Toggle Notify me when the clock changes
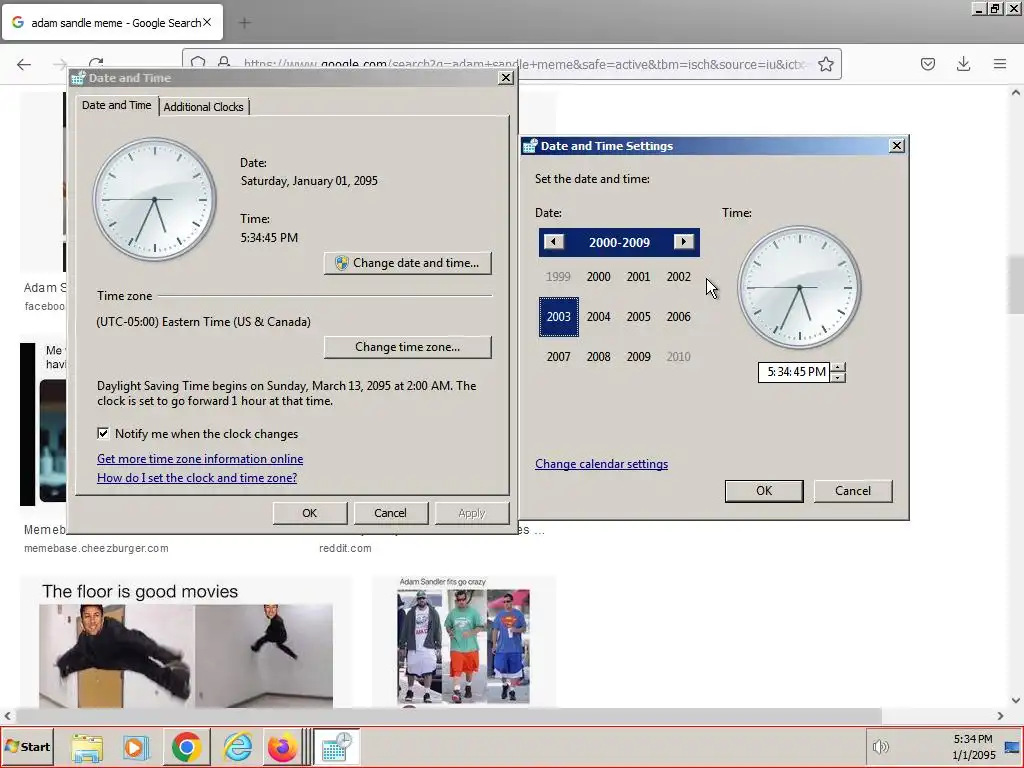1024x768 pixels. [103, 434]
